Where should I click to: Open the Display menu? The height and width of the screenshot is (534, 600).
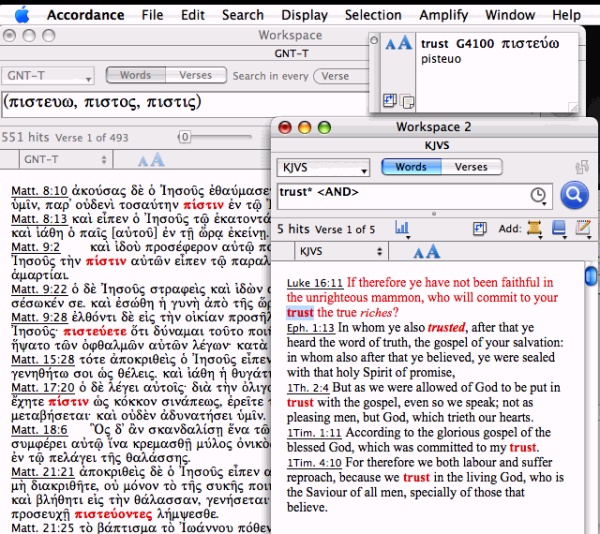(x=305, y=15)
